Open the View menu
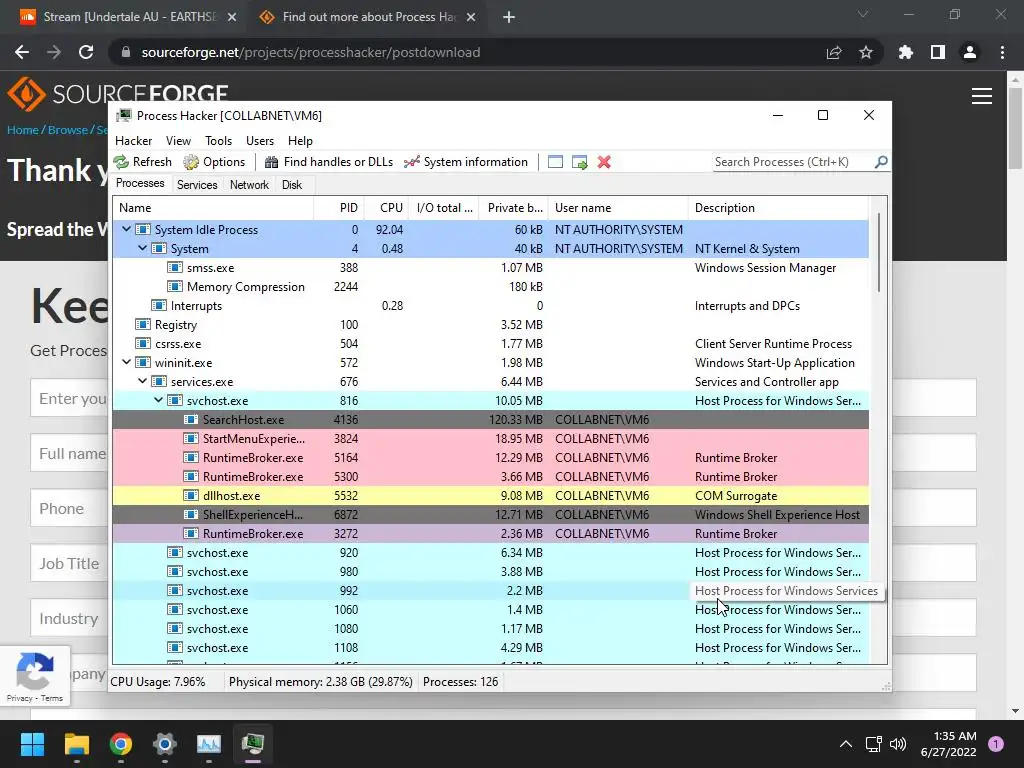The image size is (1024, 768). tap(178, 140)
